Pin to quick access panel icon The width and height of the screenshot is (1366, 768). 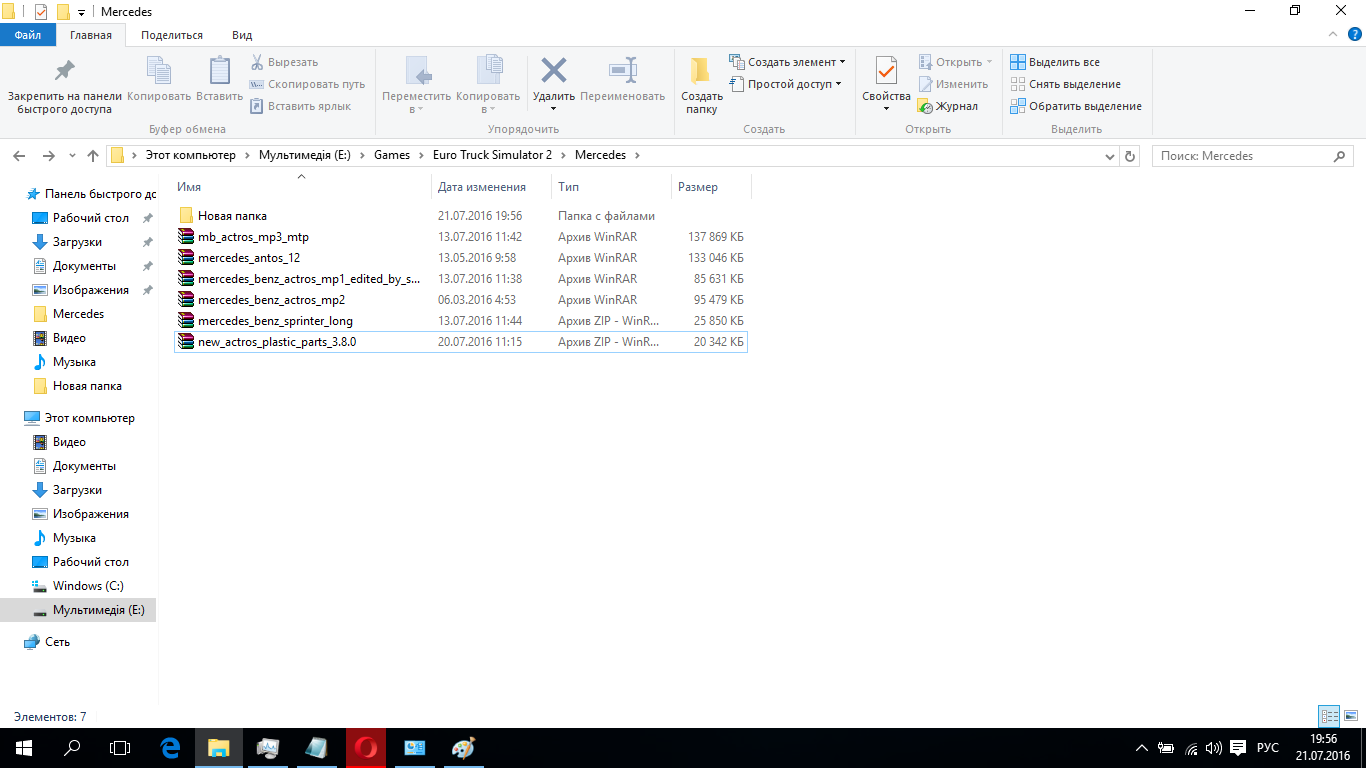tap(64, 72)
